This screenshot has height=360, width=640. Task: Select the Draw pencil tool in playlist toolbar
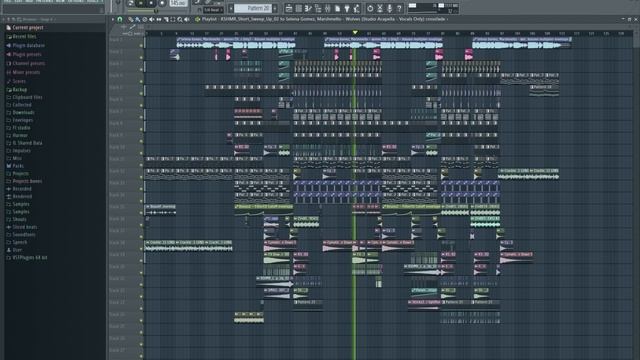(x=131, y=19)
